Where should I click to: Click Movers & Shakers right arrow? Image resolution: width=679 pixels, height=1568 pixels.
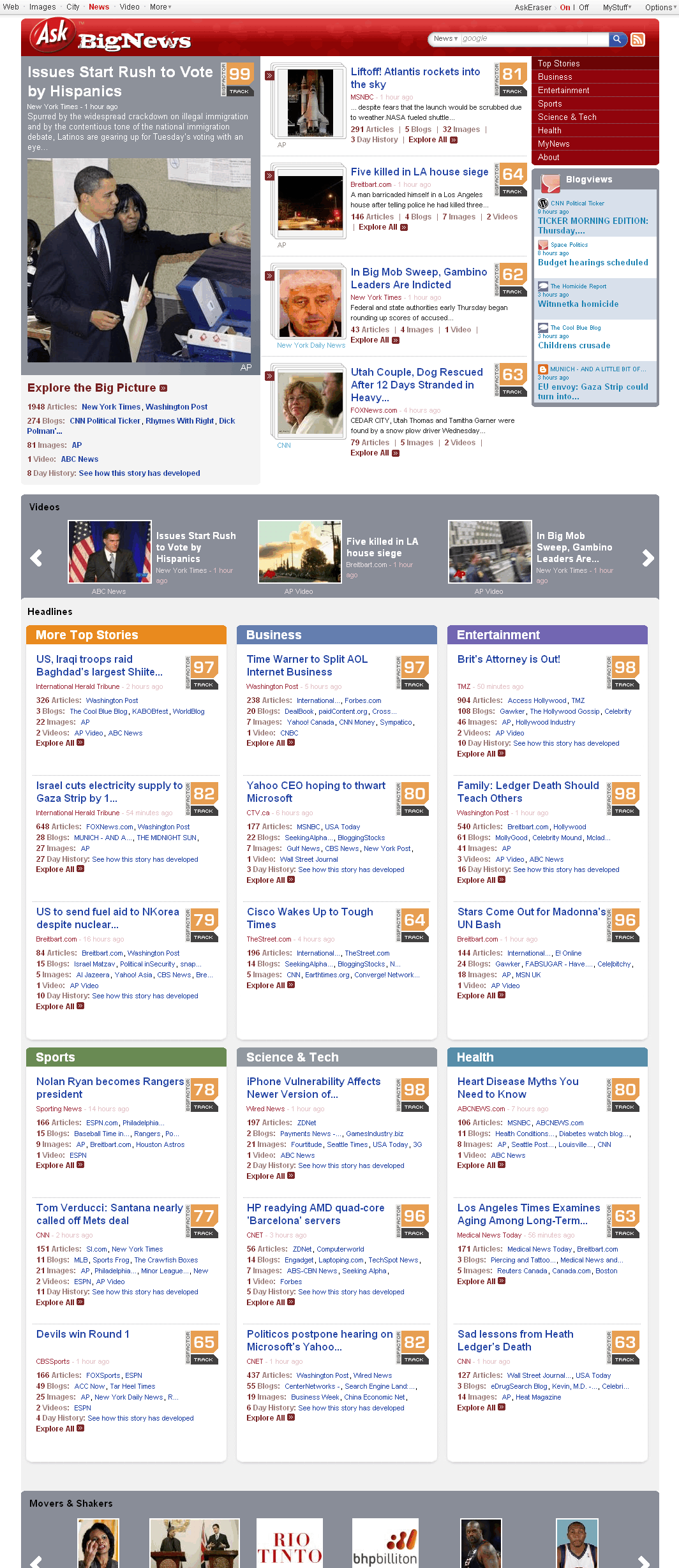[x=644, y=1561]
